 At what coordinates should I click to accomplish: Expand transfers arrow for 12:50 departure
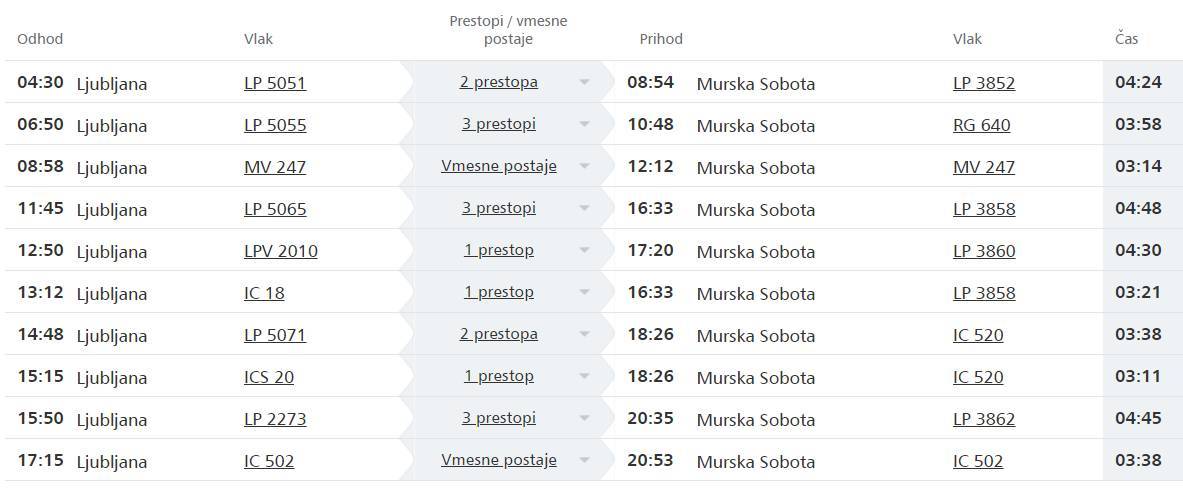coord(584,251)
